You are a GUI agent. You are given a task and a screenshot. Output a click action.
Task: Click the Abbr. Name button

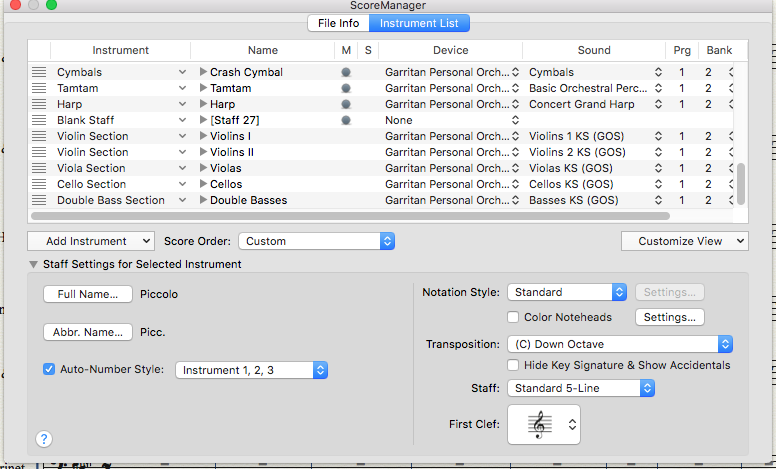coord(88,332)
